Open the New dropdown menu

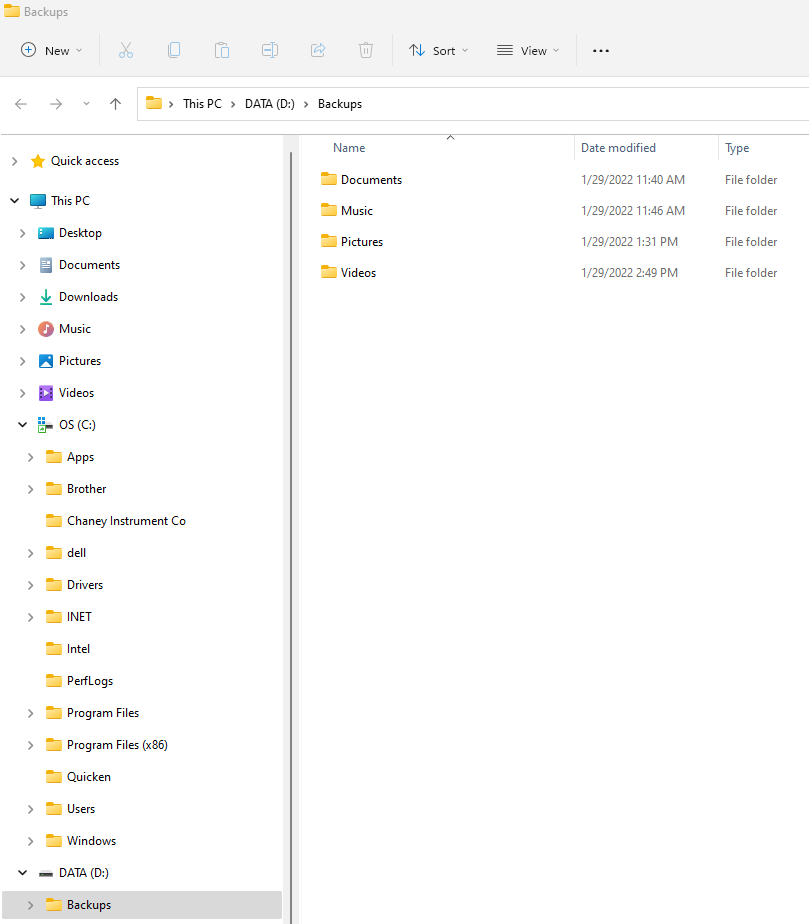(51, 51)
